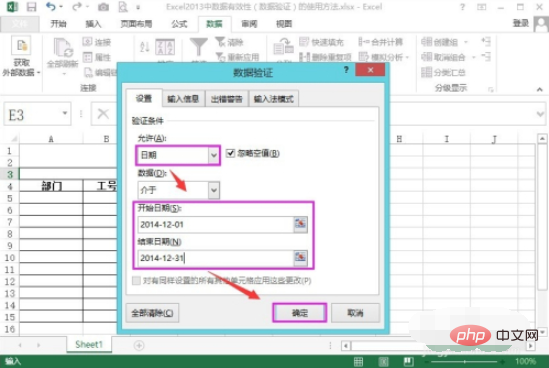The image size is (549, 368).
Task: Switch to page layout view icon
Action: coord(383,361)
